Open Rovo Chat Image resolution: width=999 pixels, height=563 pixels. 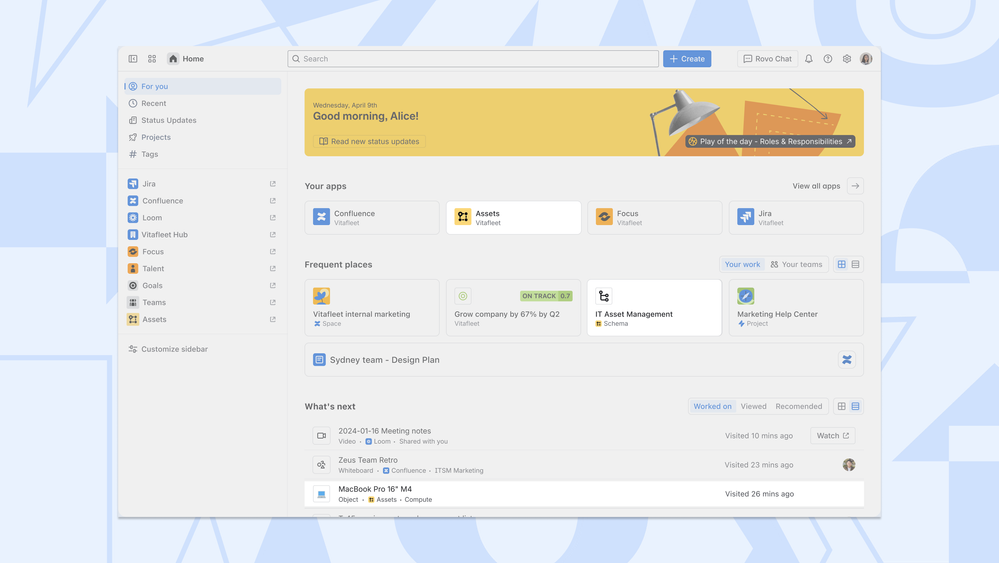pos(767,59)
